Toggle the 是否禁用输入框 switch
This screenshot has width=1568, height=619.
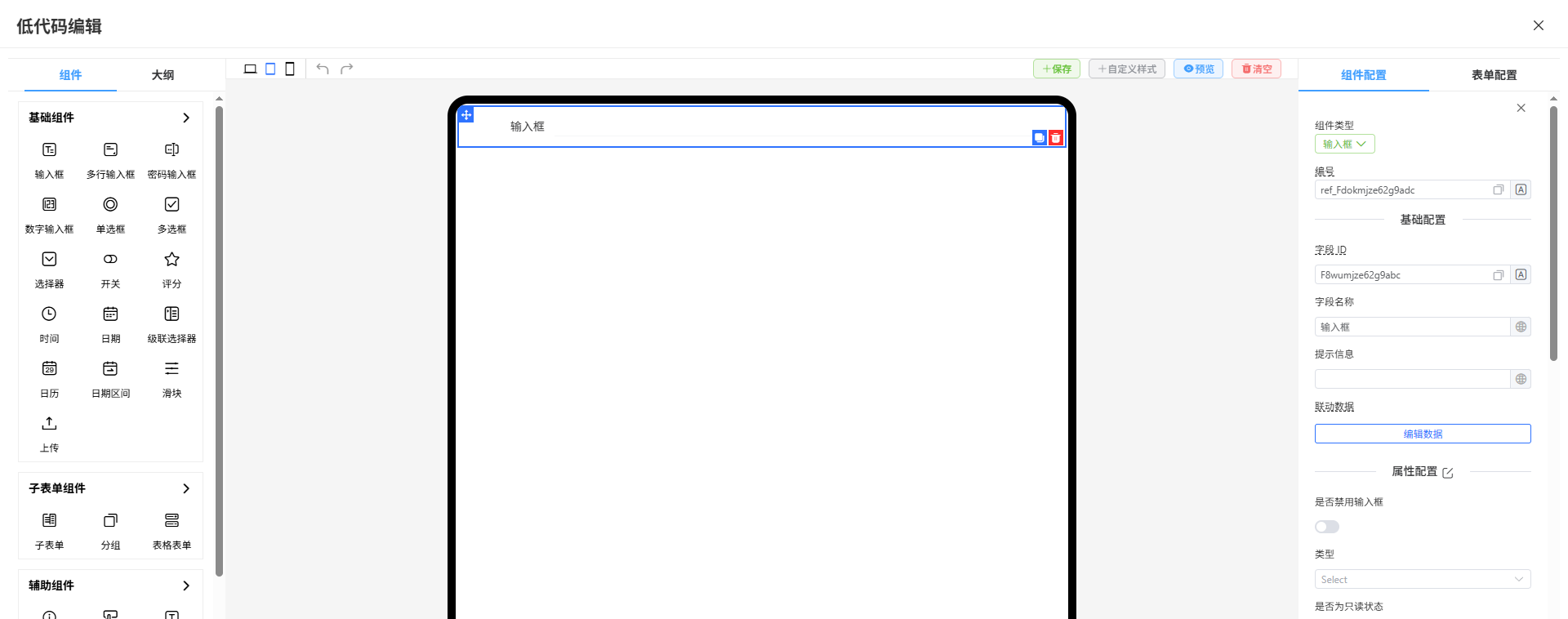pos(1327,527)
